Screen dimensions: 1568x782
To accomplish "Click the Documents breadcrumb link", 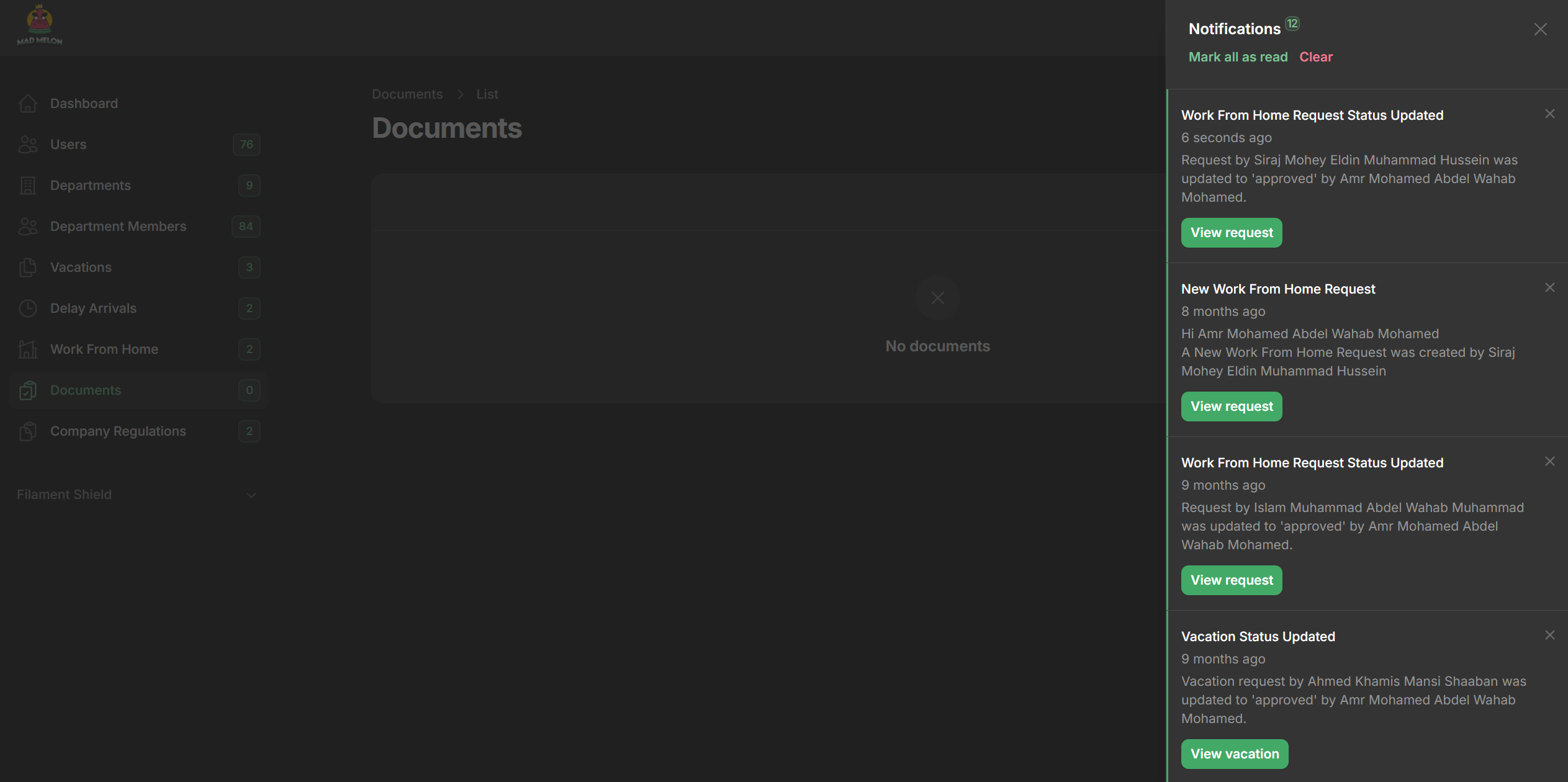I will click(407, 94).
